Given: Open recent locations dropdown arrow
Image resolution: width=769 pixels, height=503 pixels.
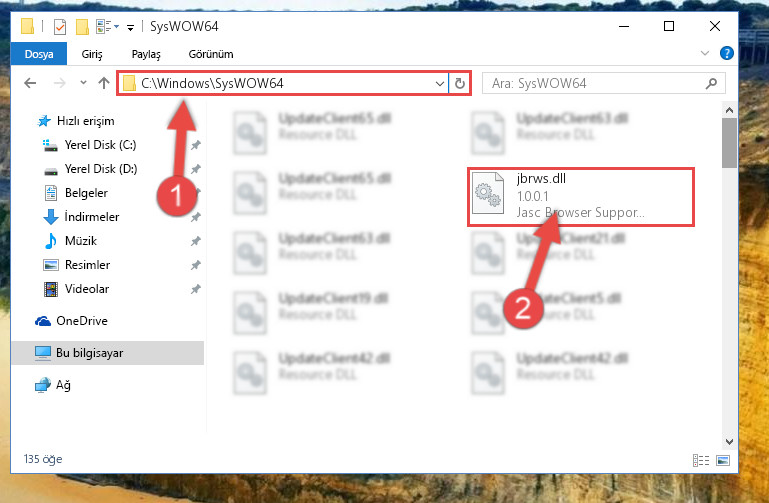Looking at the screenshot, I should point(83,82).
